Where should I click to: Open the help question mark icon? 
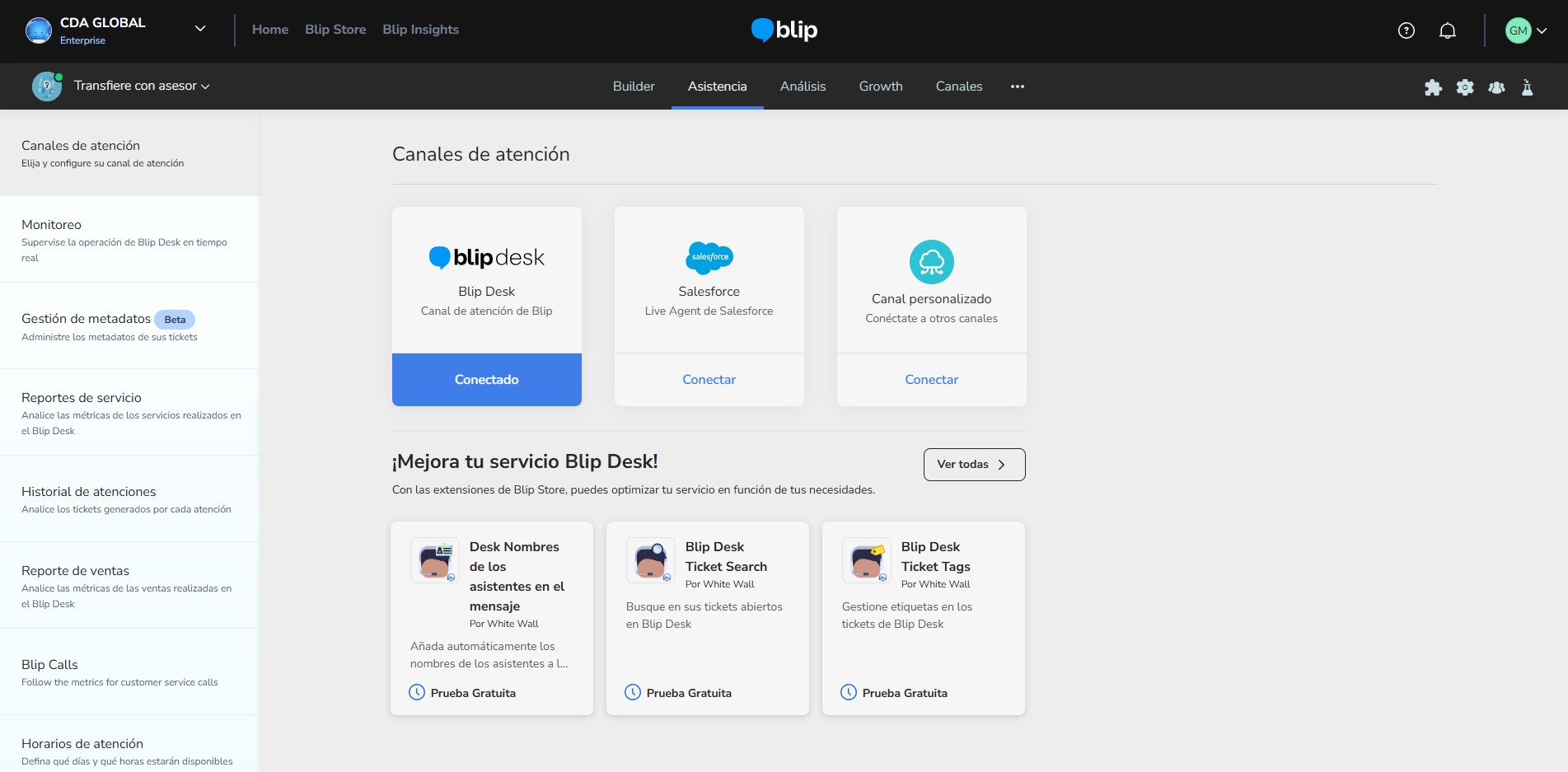[1407, 30]
